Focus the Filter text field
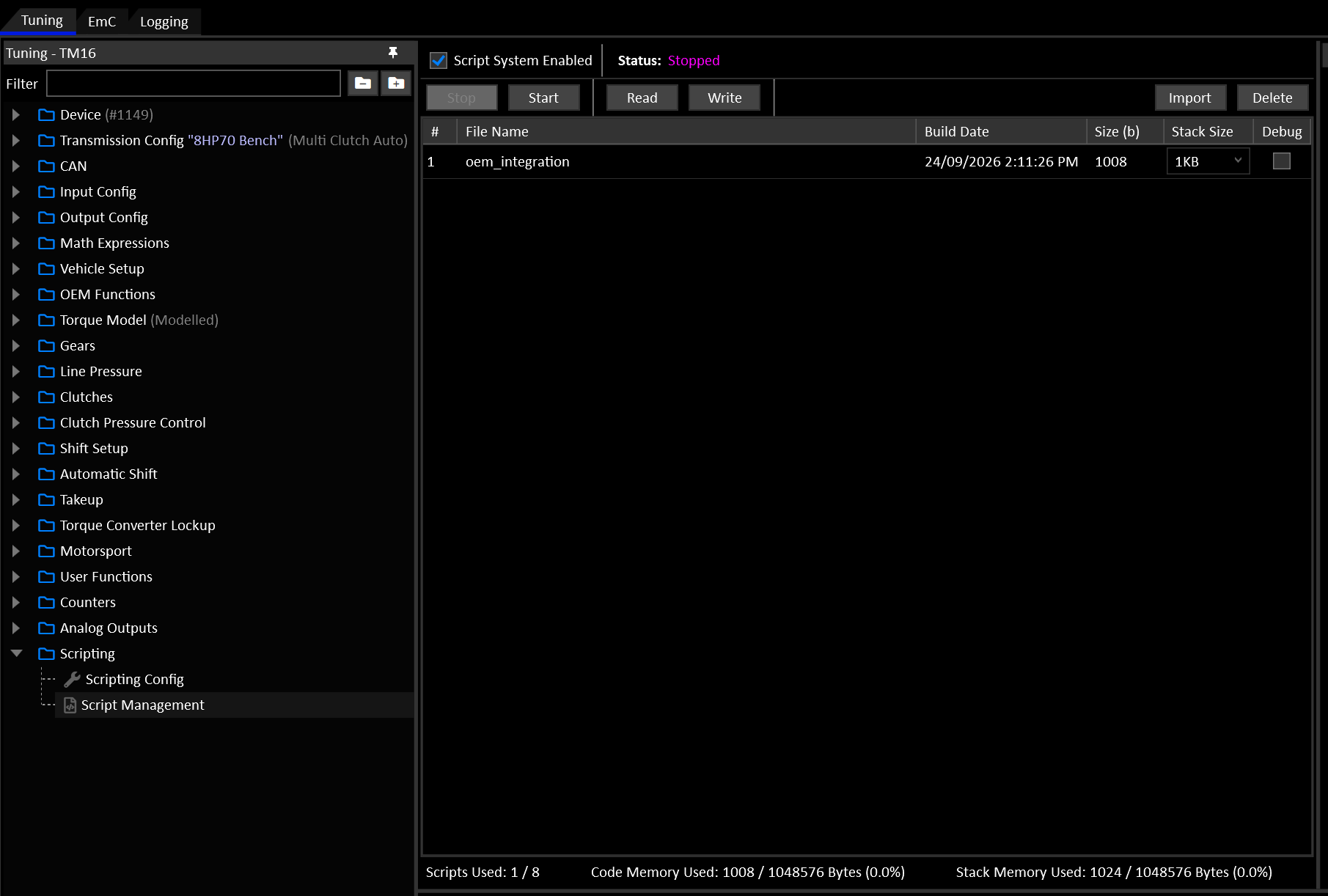Viewport: 1328px width, 896px height. point(194,83)
